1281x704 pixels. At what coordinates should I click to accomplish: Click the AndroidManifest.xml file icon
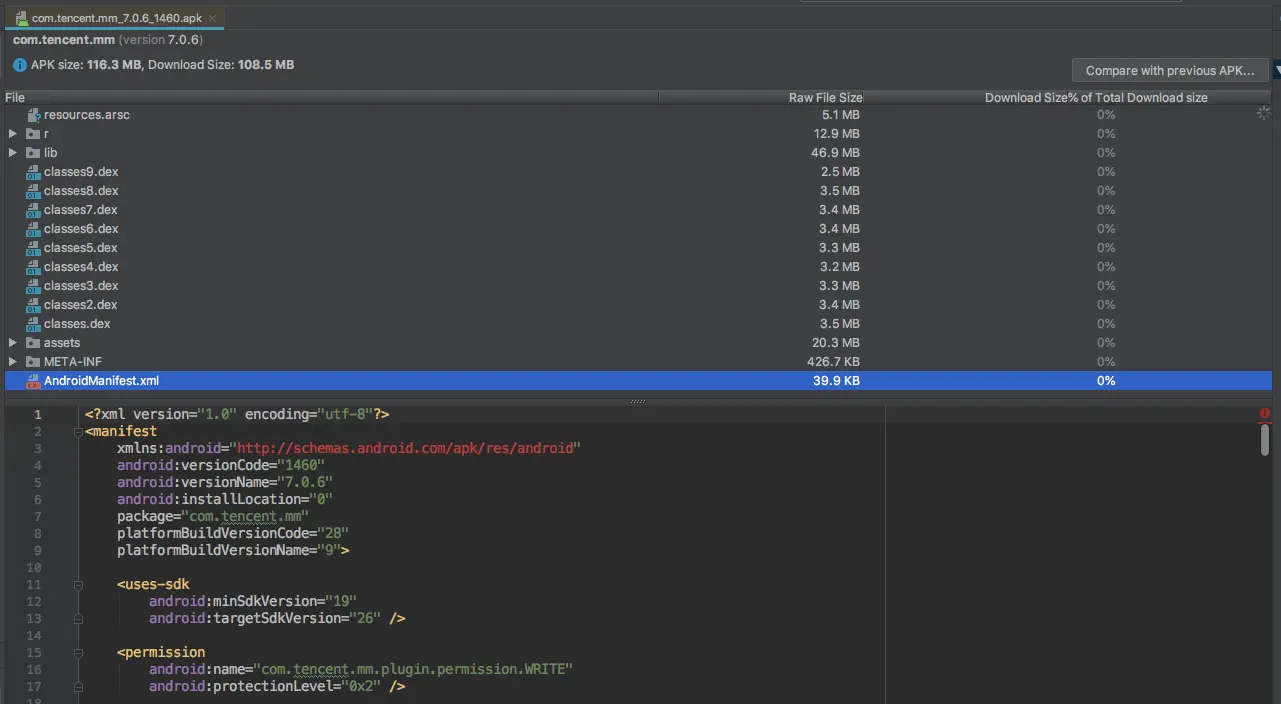(x=33, y=381)
